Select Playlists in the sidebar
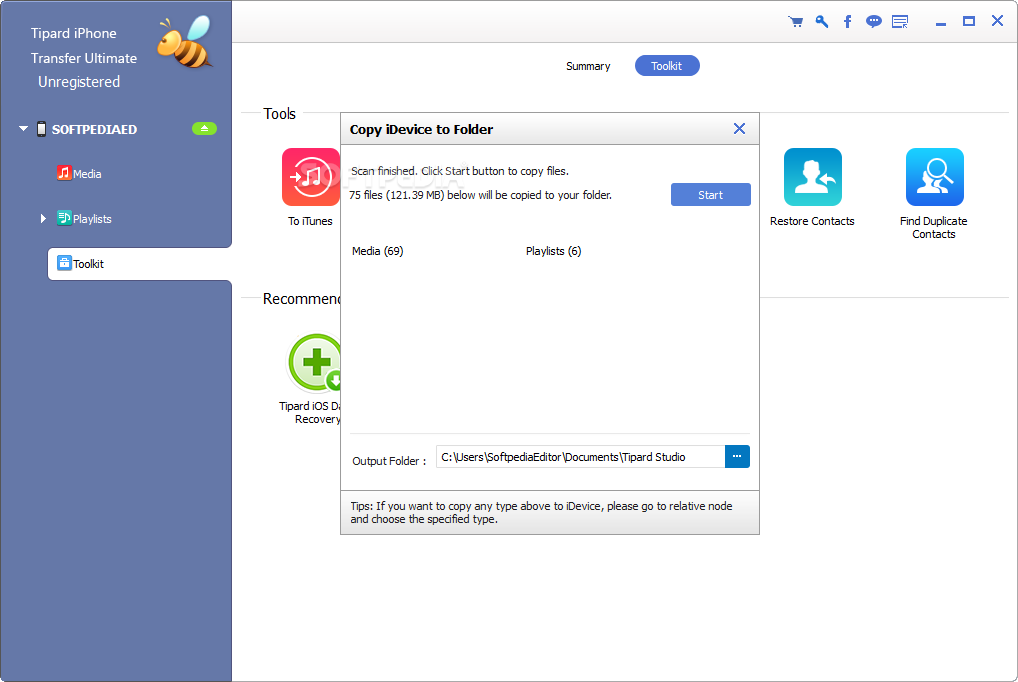 [84, 219]
